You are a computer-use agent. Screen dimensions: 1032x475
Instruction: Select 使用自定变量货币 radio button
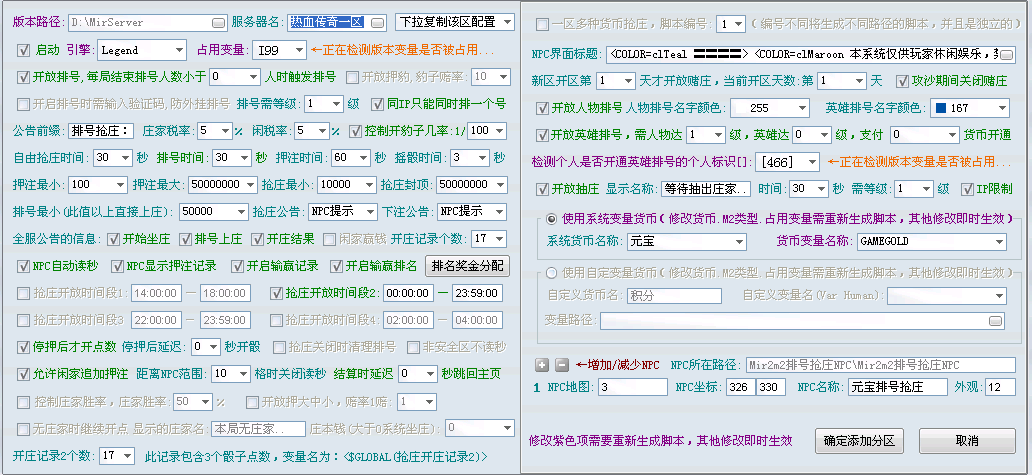pyautogui.click(x=552, y=272)
